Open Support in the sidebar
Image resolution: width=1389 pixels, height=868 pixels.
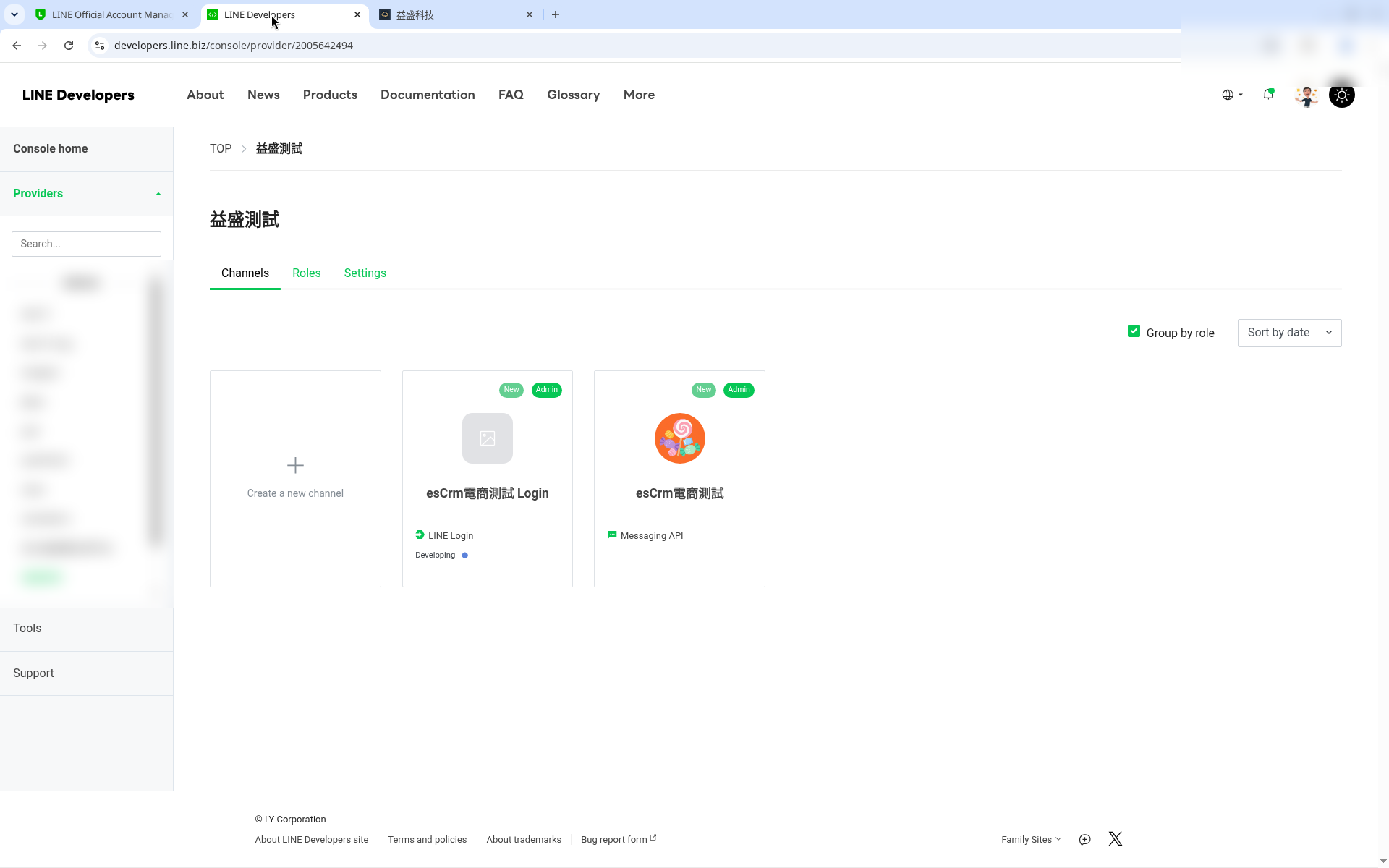pos(86,673)
